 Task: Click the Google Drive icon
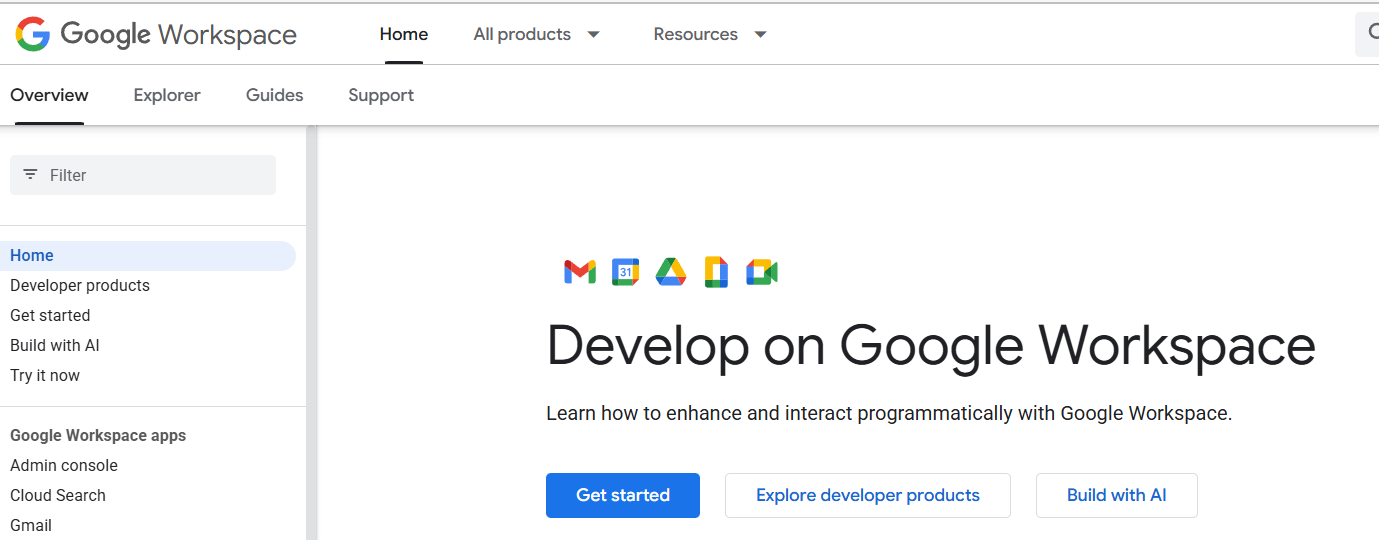point(671,272)
